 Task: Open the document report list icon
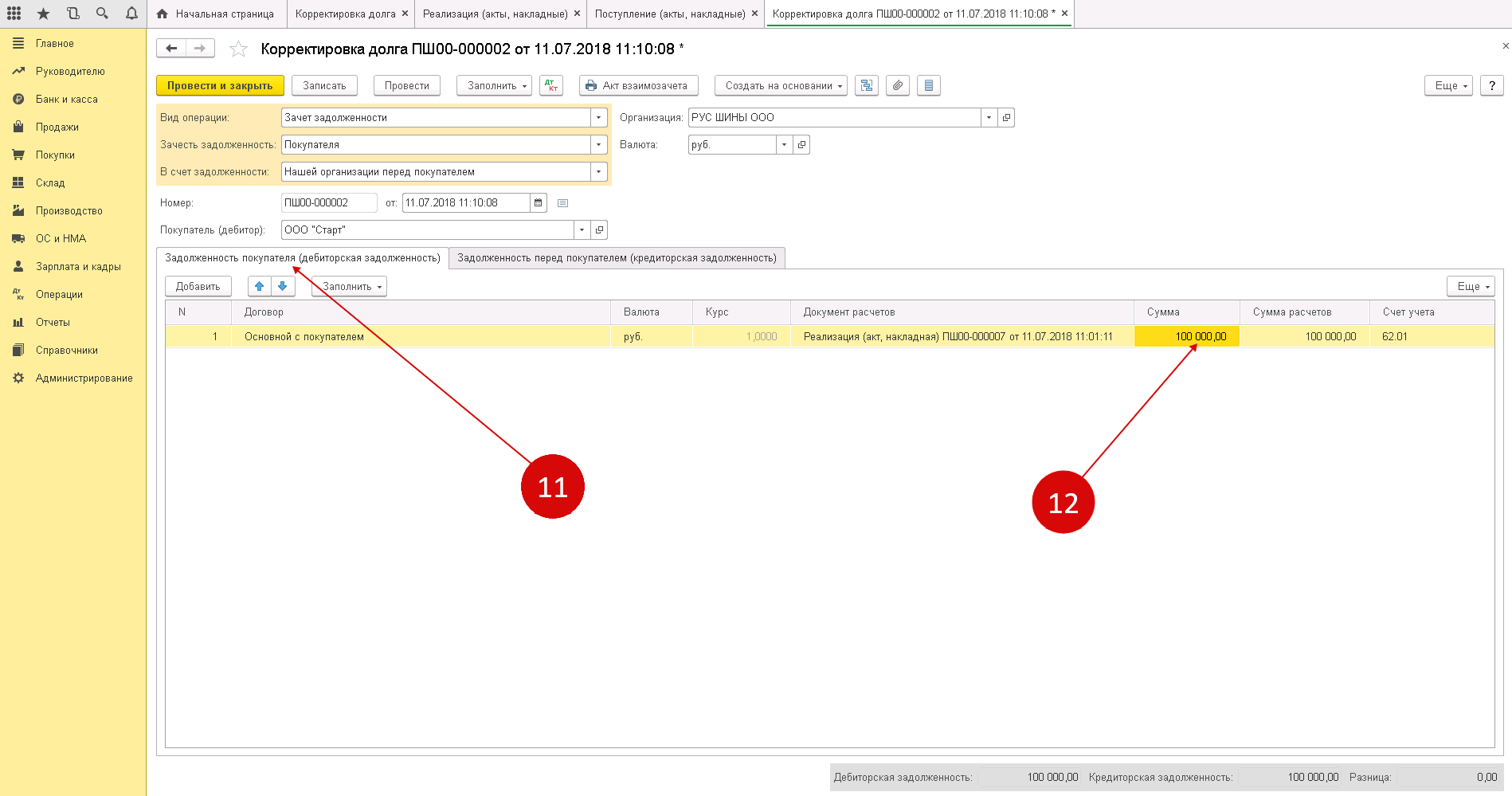(x=929, y=85)
